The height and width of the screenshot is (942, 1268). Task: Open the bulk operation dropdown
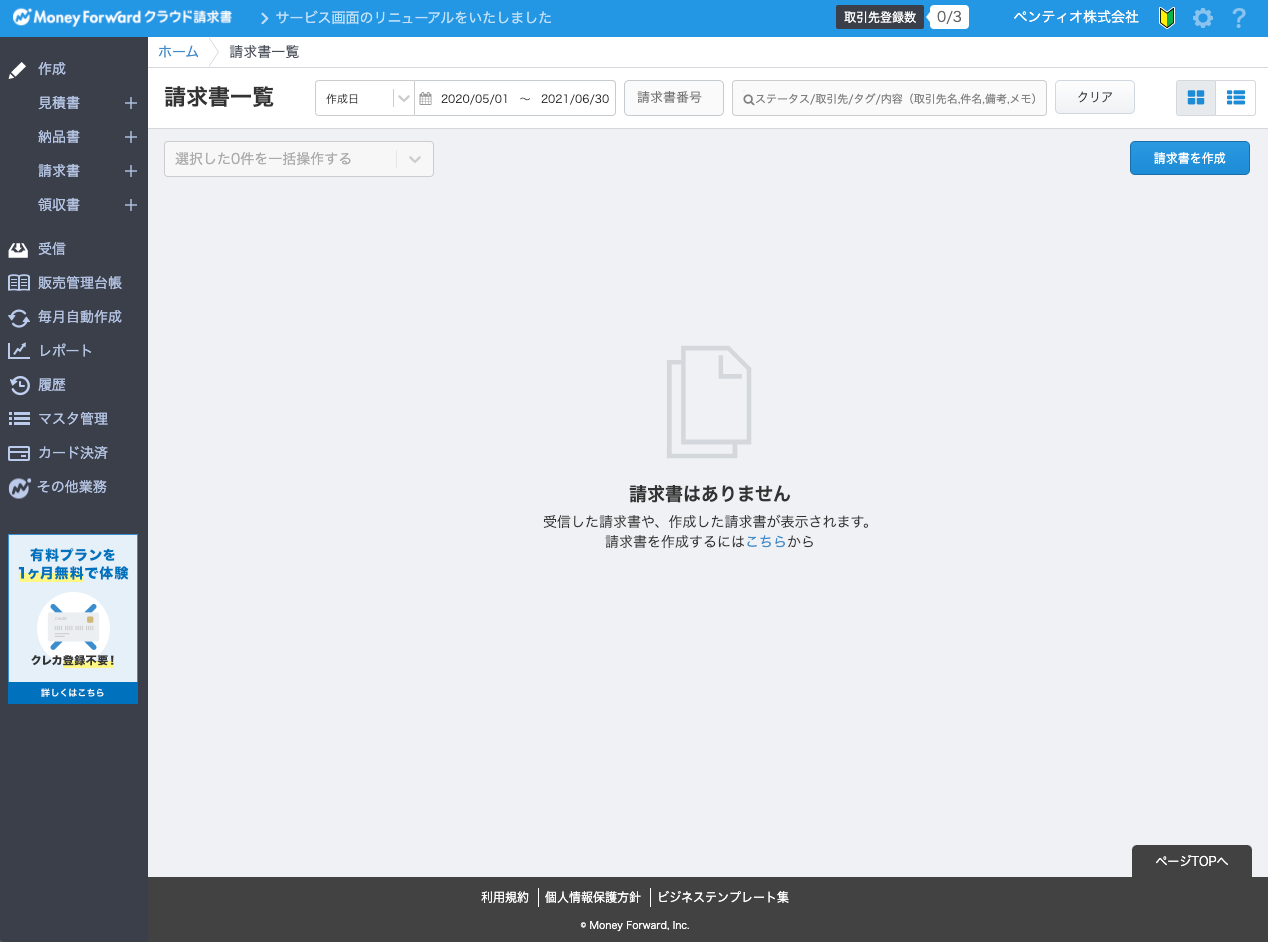click(299, 159)
